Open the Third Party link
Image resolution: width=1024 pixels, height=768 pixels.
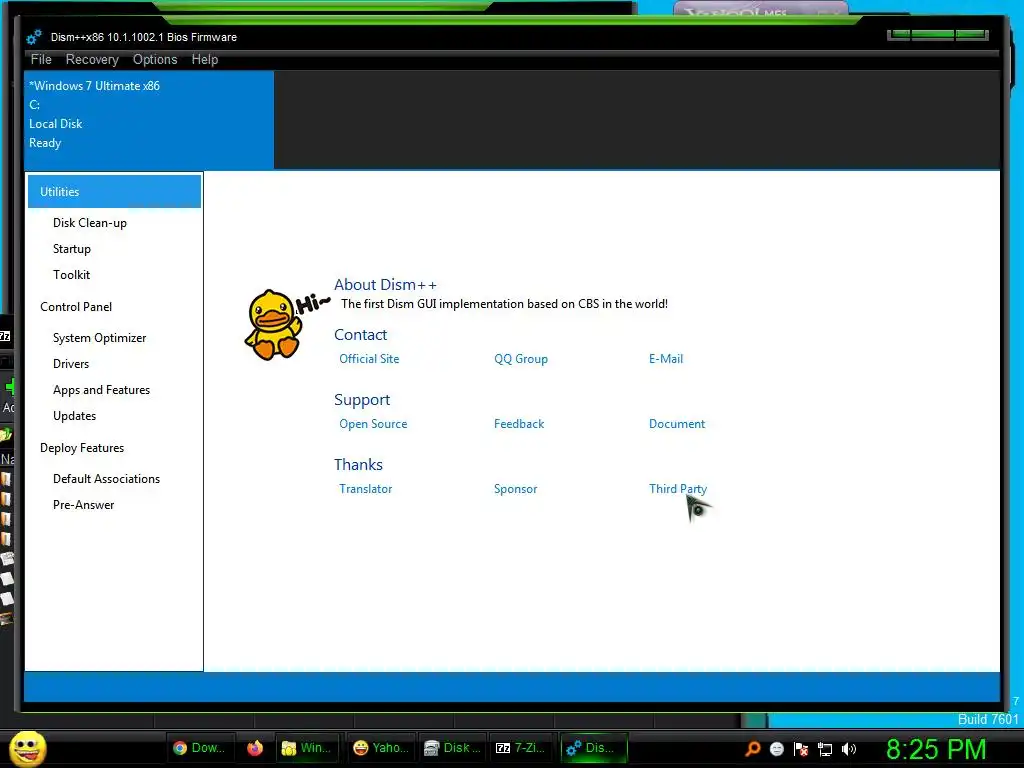678,488
